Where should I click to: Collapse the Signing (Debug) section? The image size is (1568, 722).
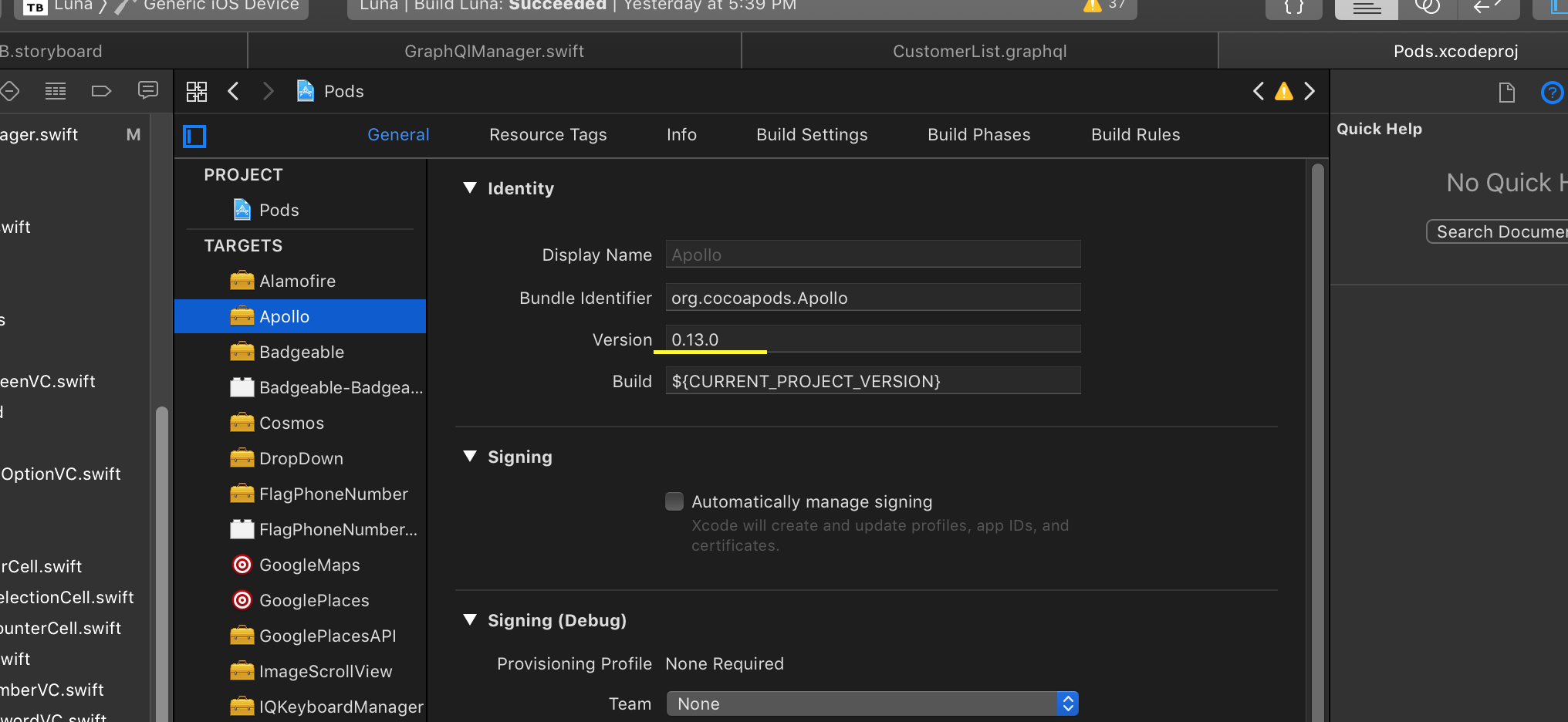coord(470,620)
